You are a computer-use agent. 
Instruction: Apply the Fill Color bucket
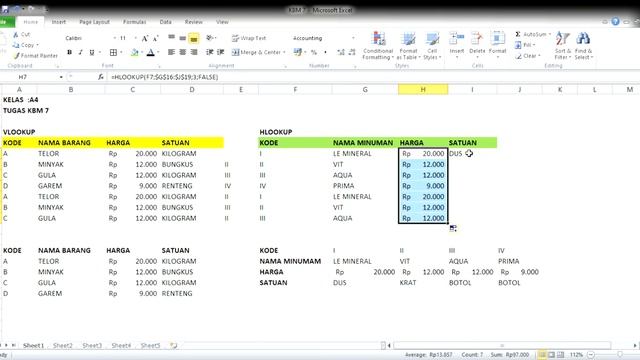pyautogui.click(x=134, y=52)
